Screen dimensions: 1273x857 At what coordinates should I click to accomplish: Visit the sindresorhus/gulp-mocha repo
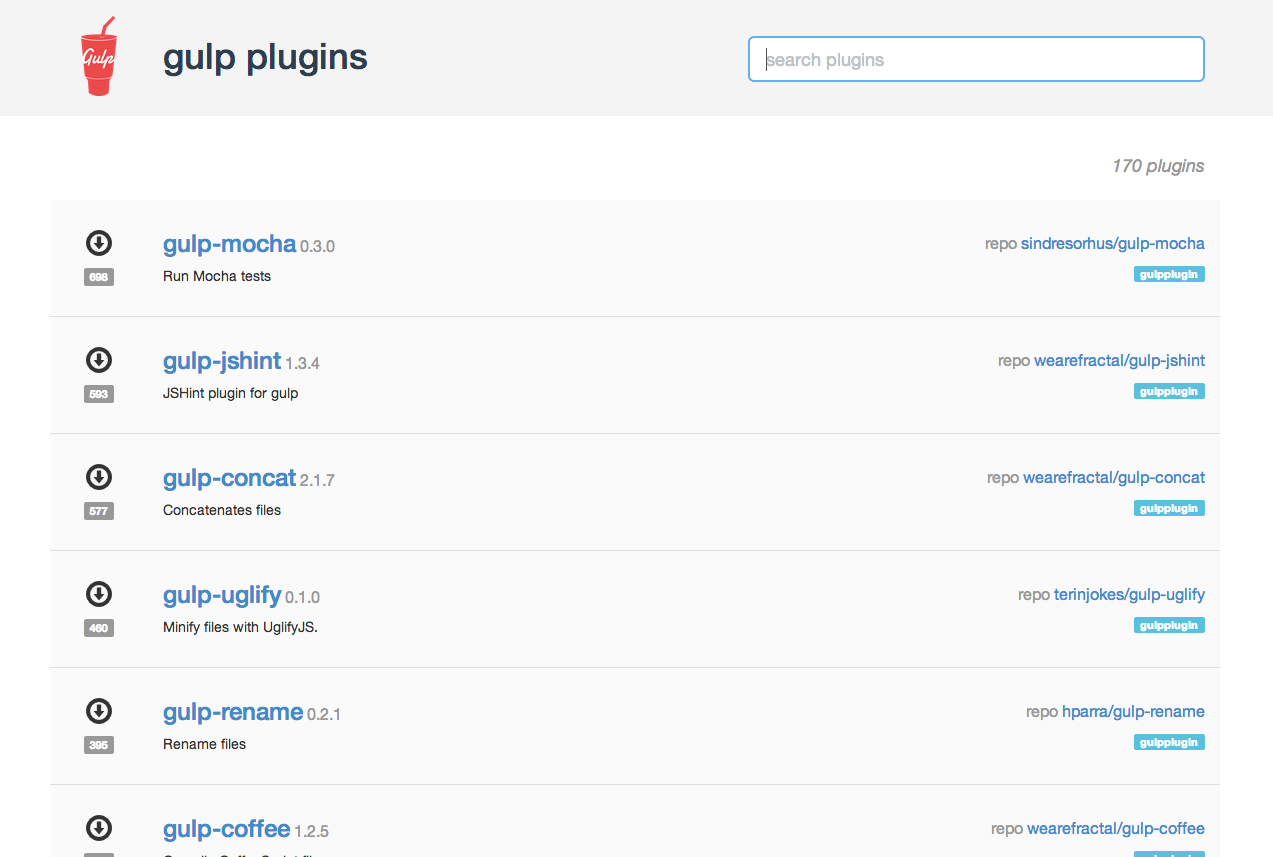(1113, 243)
